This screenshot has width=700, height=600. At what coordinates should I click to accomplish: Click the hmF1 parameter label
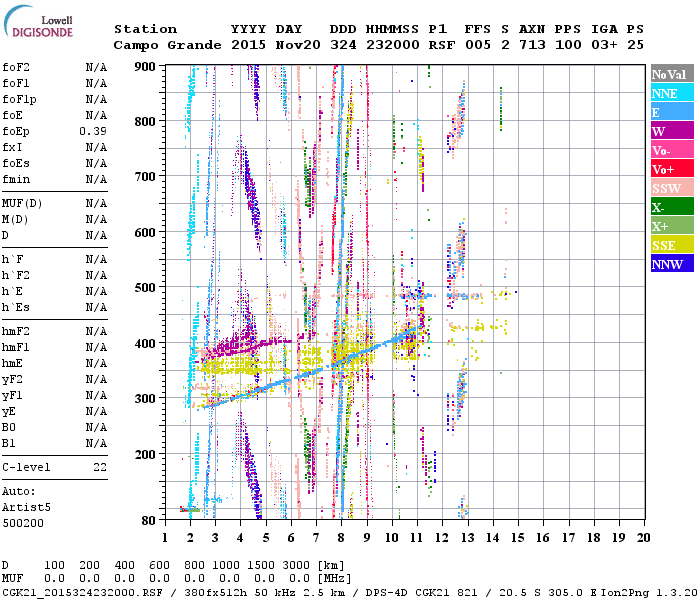point(16,347)
